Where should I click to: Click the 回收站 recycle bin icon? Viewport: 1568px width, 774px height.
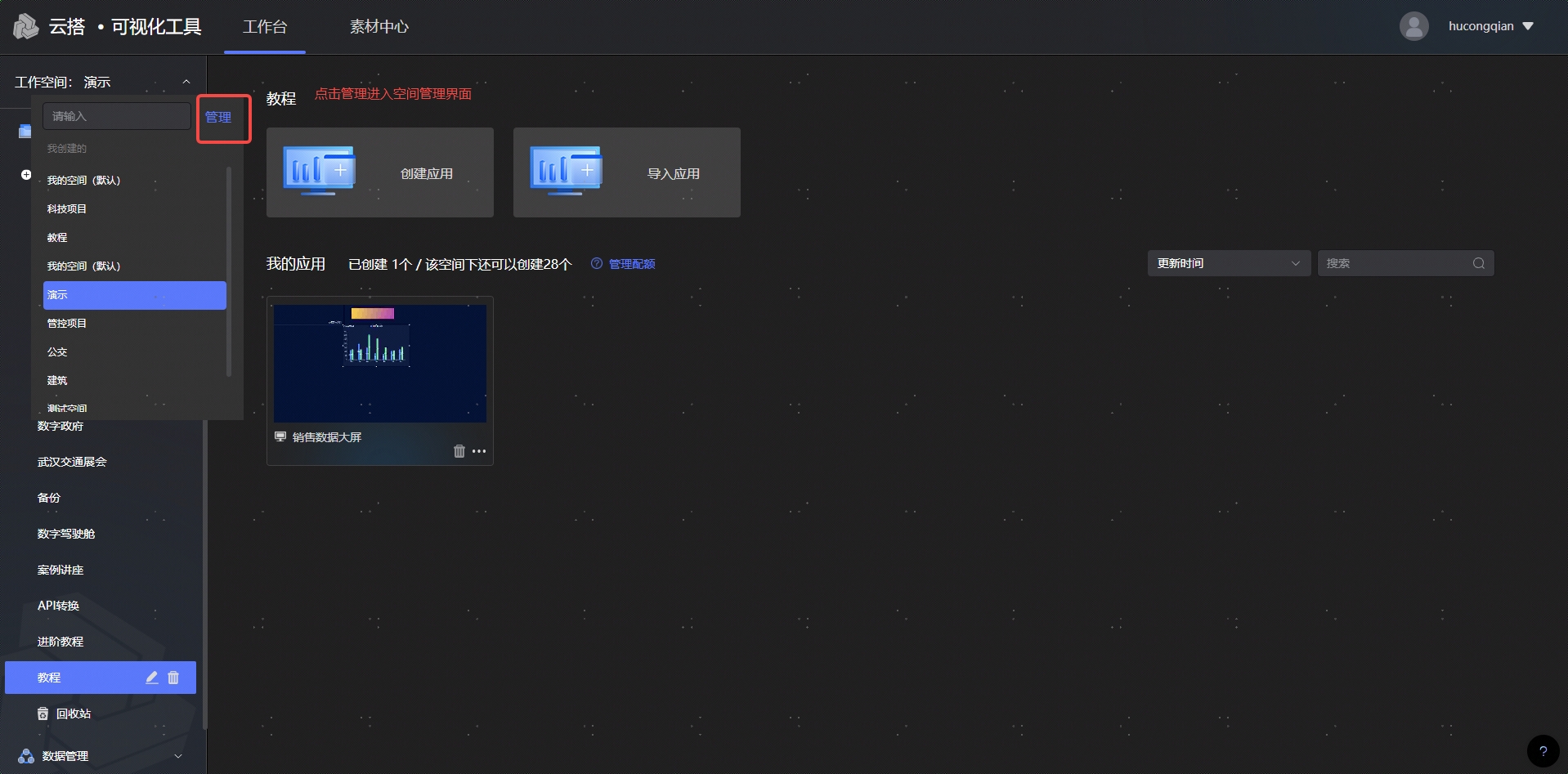tap(43, 714)
